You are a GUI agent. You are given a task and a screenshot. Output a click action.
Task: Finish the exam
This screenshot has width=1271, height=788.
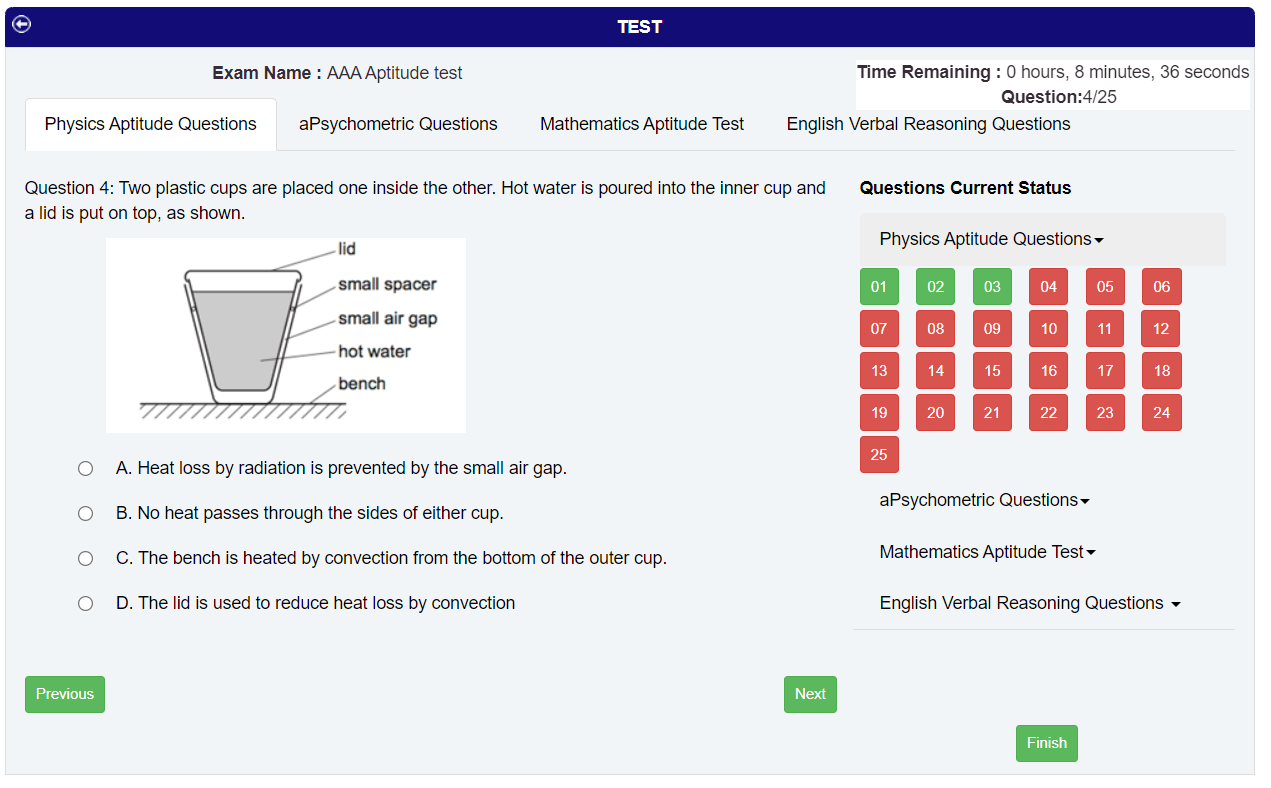[1047, 743]
